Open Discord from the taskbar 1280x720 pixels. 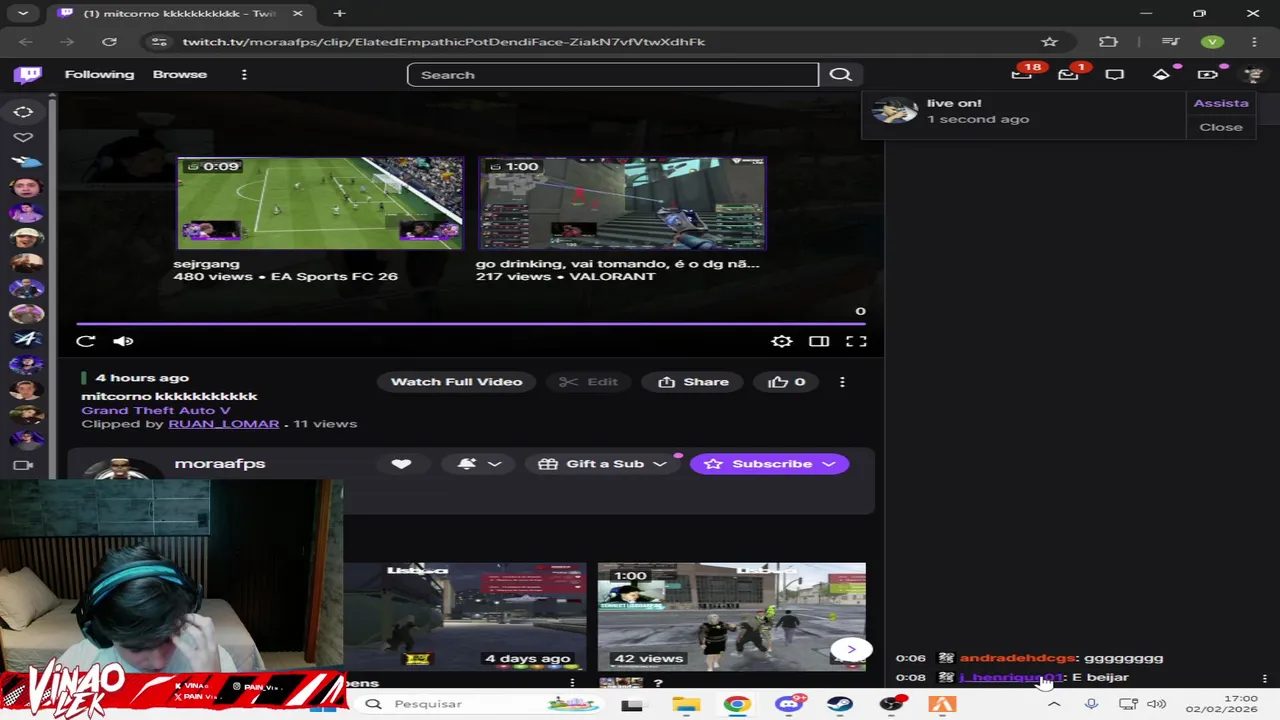[789, 704]
